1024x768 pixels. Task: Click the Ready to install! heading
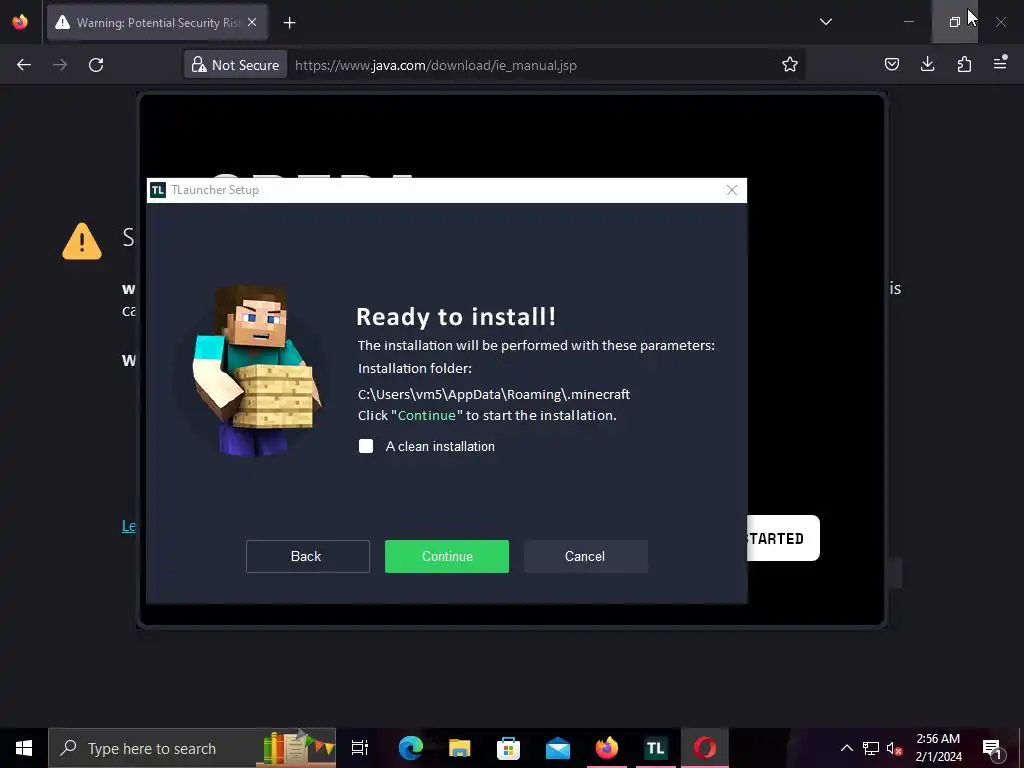pyautogui.click(x=456, y=317)
